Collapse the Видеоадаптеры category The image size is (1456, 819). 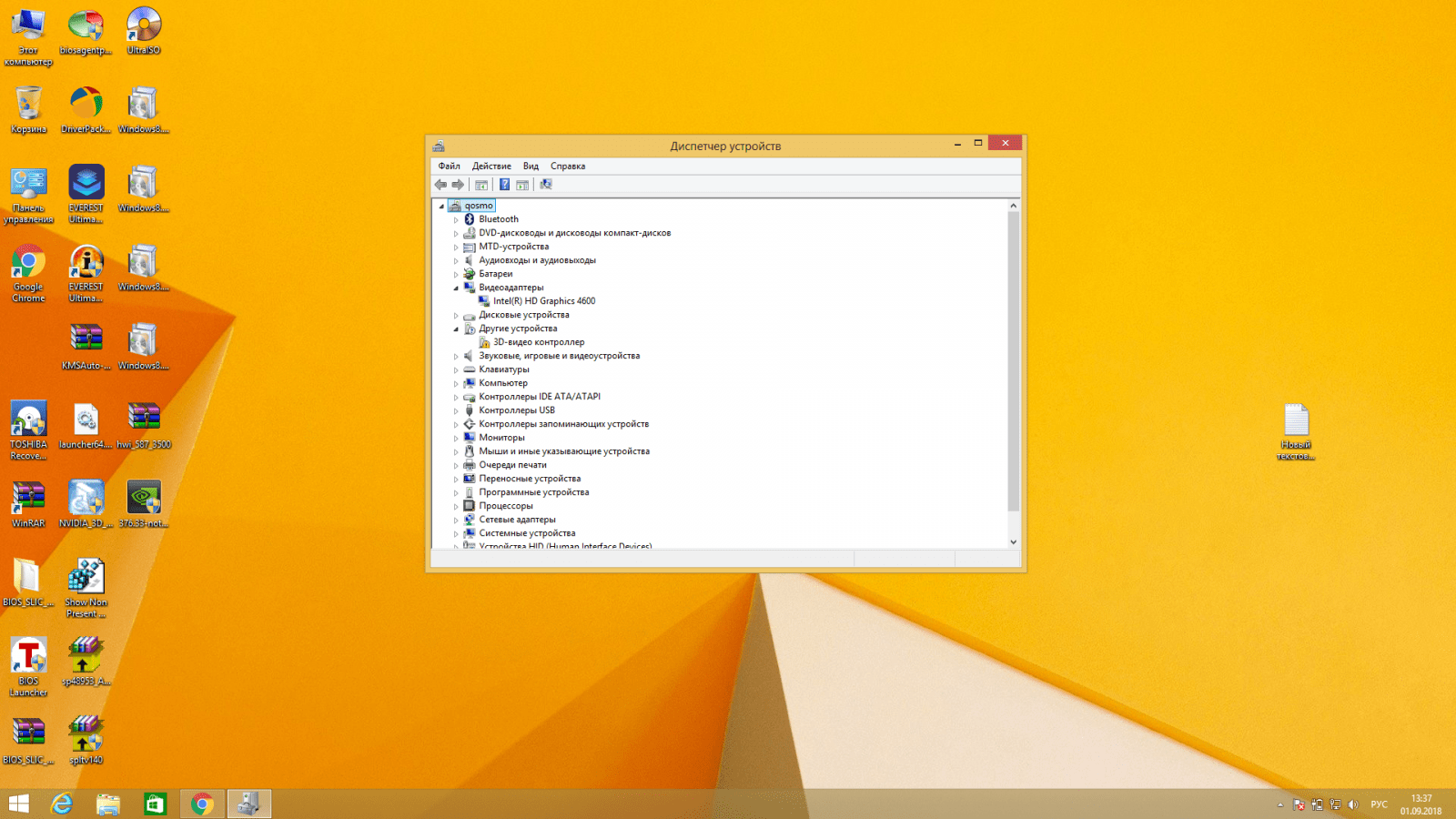click(x=456, y=288)
